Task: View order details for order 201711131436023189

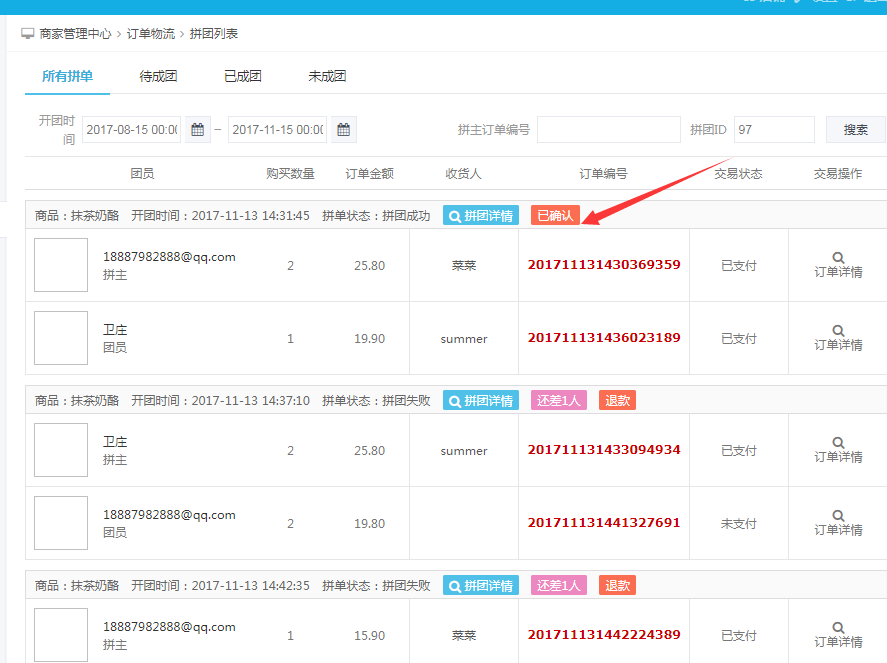Action: coord(837,337)
